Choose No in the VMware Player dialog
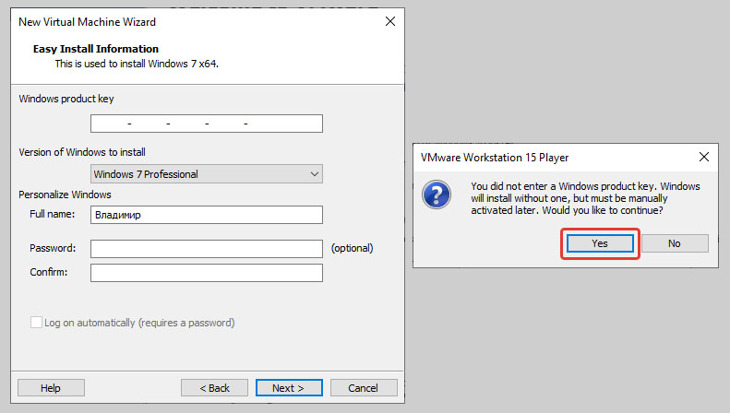This screenshot has width=730, height=413. click(x=675, y=243)
